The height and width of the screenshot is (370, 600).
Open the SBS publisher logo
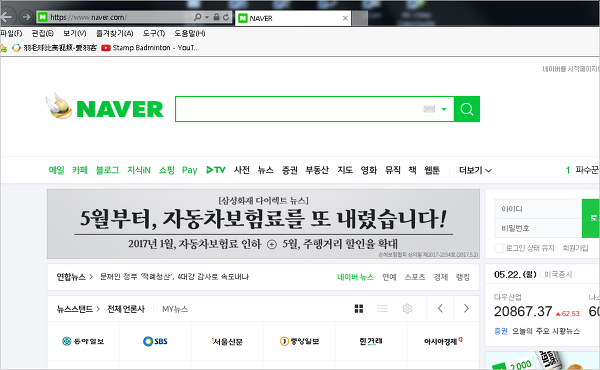click(x=155, y=341)
